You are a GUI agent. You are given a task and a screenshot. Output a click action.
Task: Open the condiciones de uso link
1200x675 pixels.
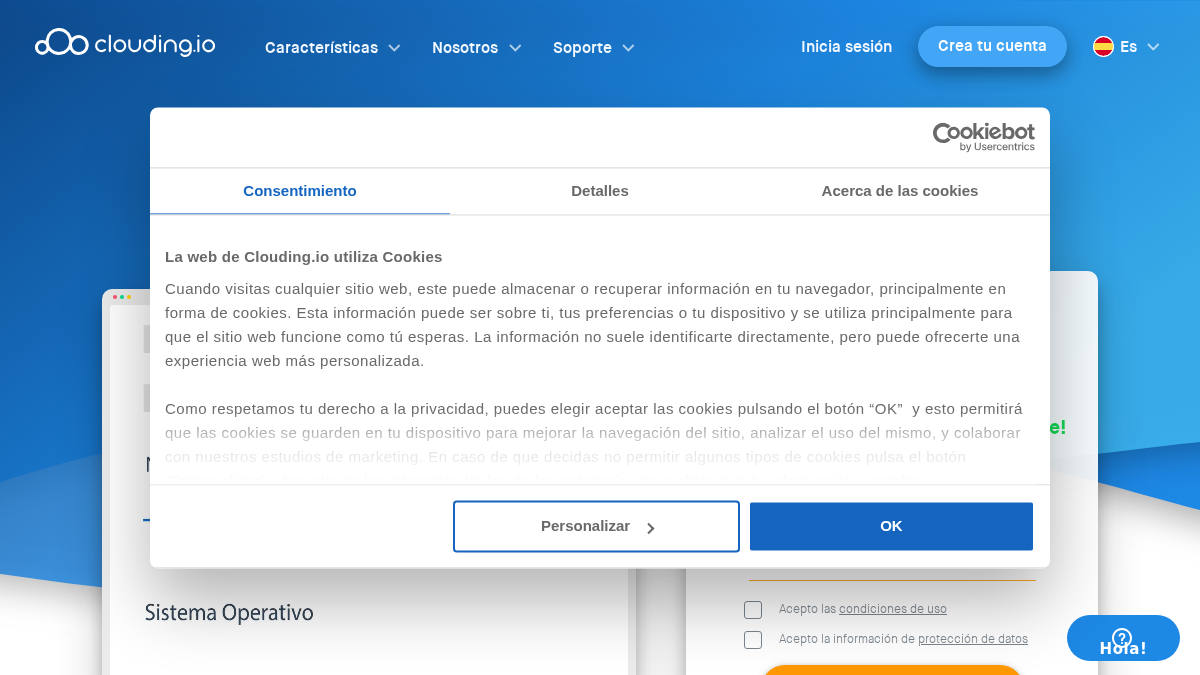pos(893,609)
